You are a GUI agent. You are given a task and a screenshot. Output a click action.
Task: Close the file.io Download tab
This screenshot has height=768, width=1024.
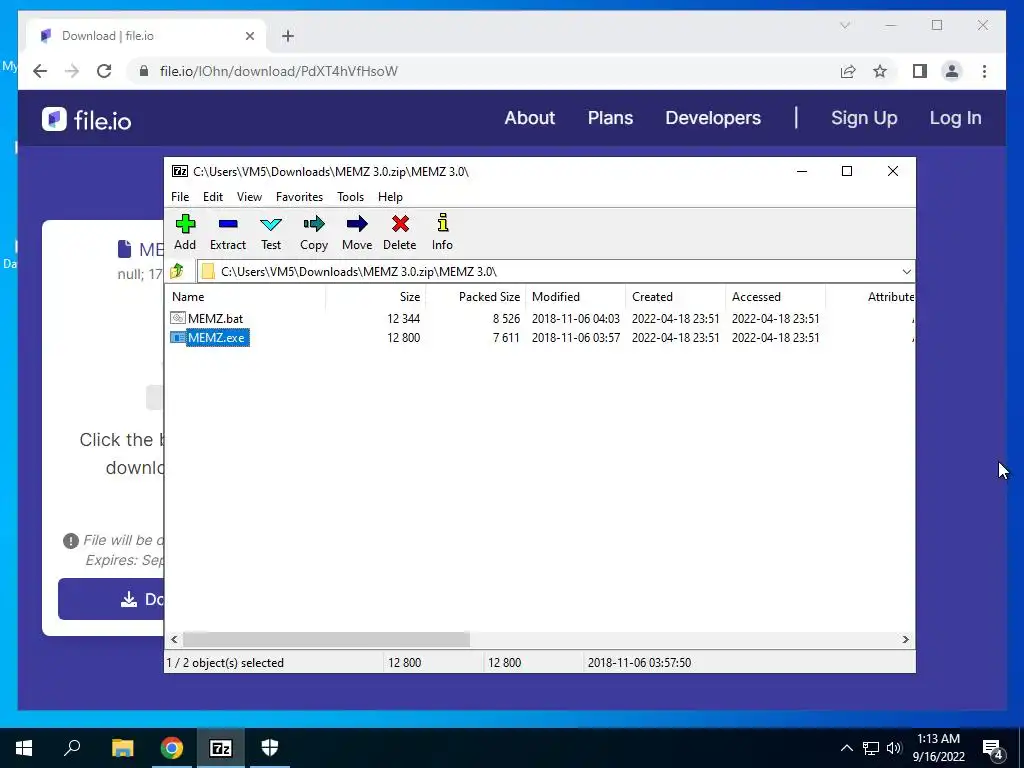point(249,36)
